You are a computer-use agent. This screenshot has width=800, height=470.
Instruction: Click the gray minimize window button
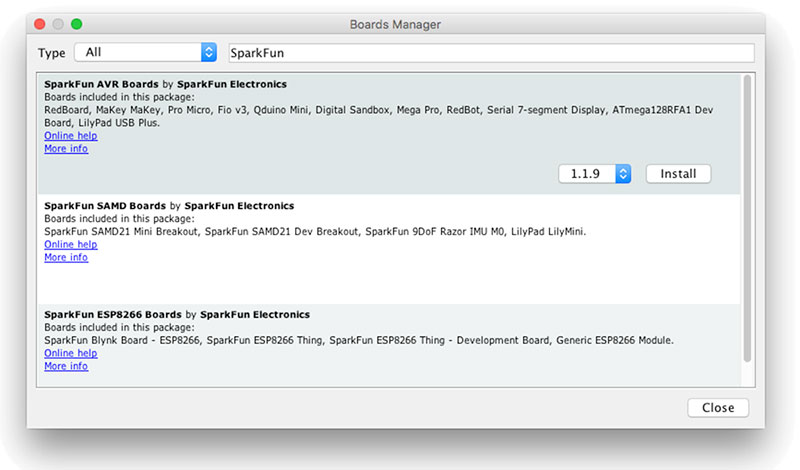58,24
